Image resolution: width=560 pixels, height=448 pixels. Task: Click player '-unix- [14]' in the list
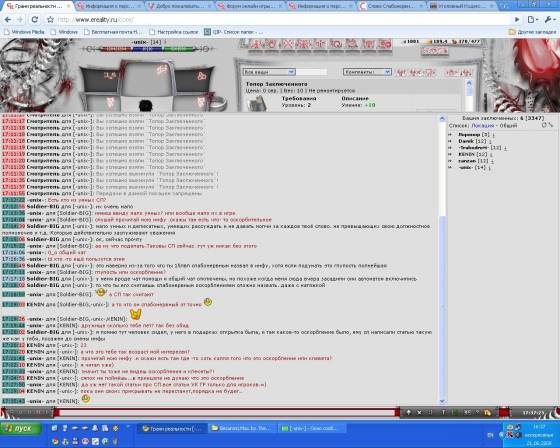tap(472, 167)
